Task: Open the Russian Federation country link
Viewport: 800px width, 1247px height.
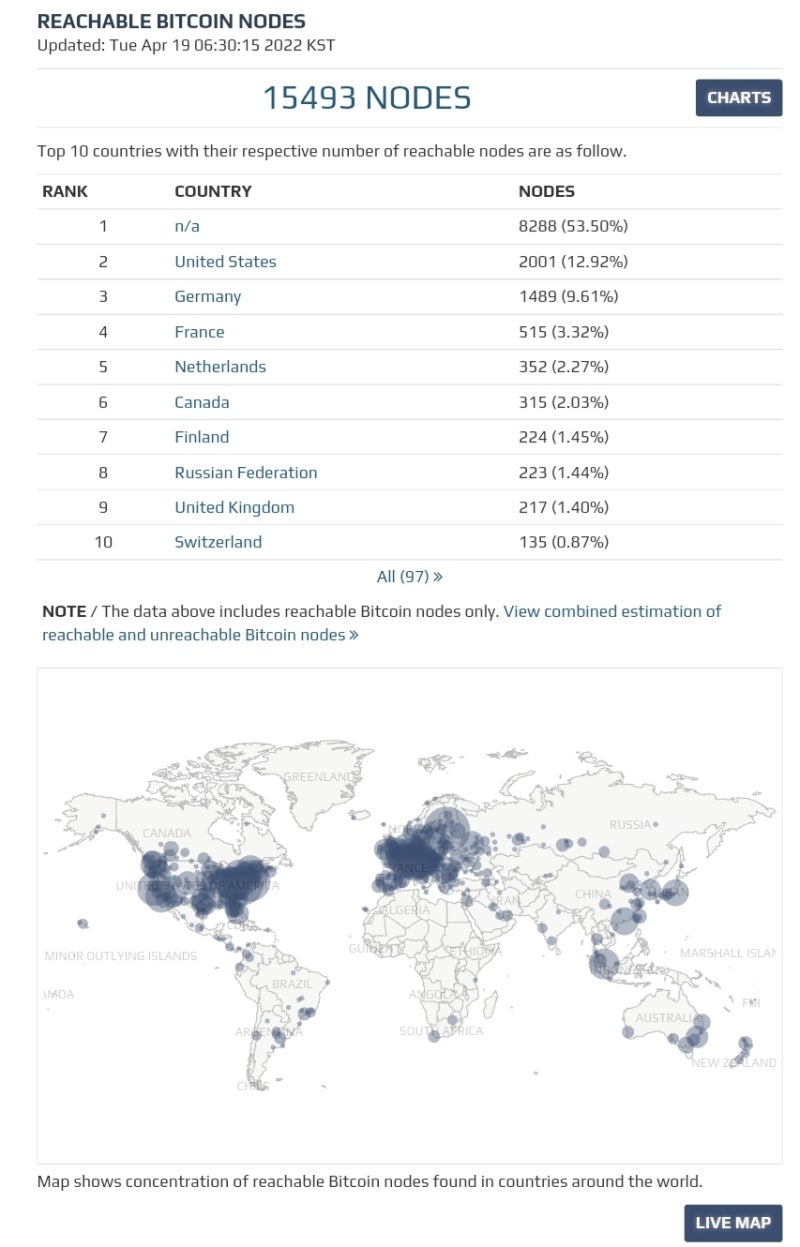Action: (246, 472)
